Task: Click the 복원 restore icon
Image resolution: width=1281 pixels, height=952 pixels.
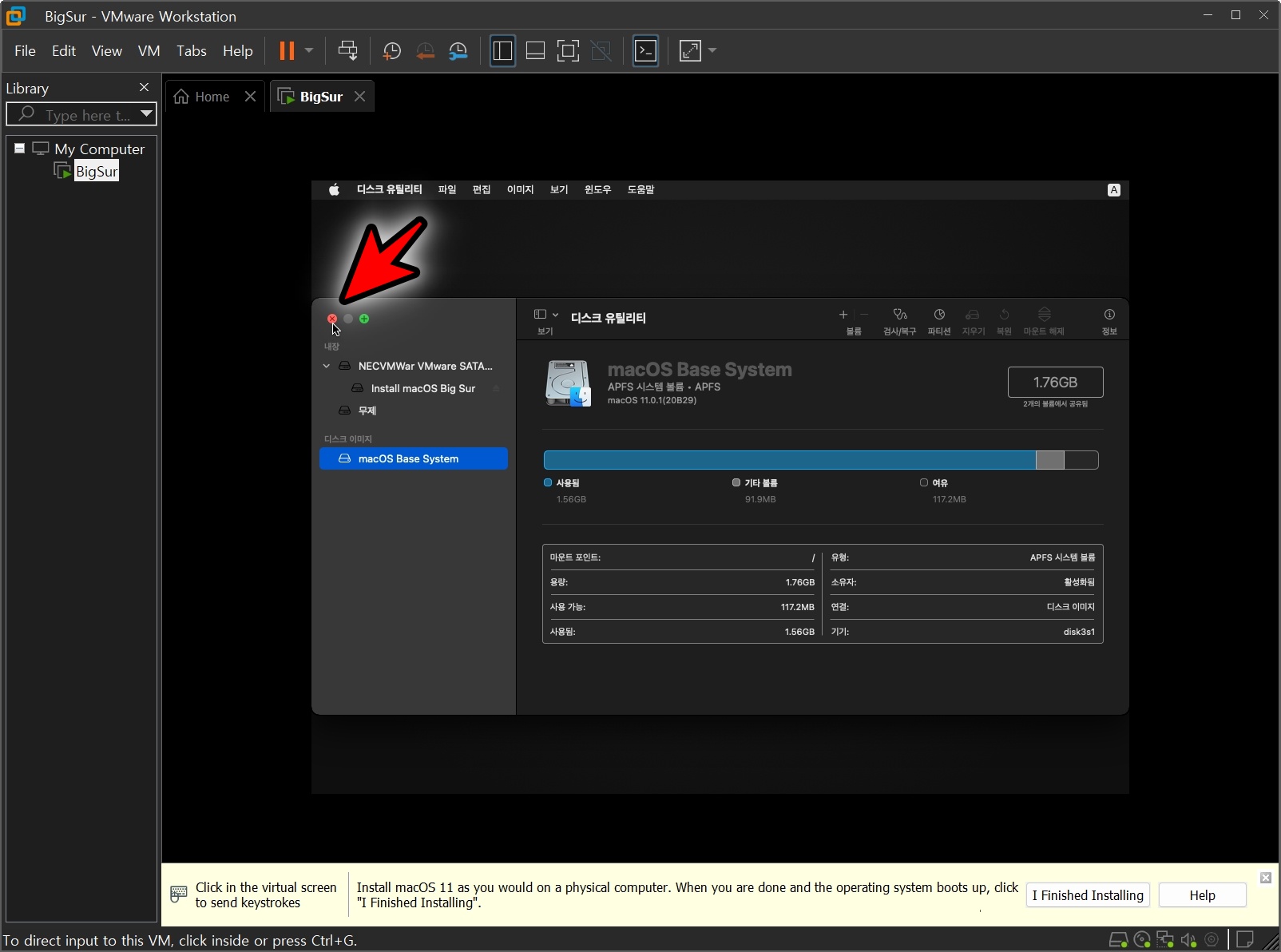Action: coord(1004,315)
